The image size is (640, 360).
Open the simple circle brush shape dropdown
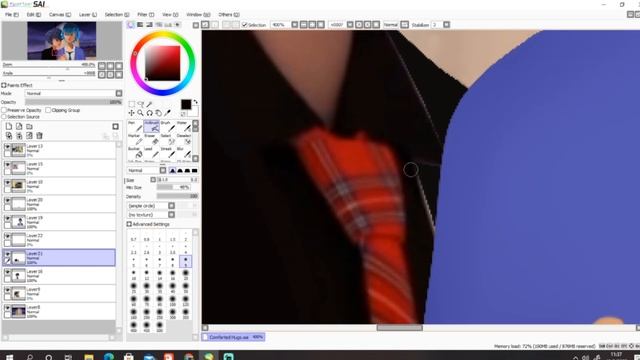coord(151,206)
